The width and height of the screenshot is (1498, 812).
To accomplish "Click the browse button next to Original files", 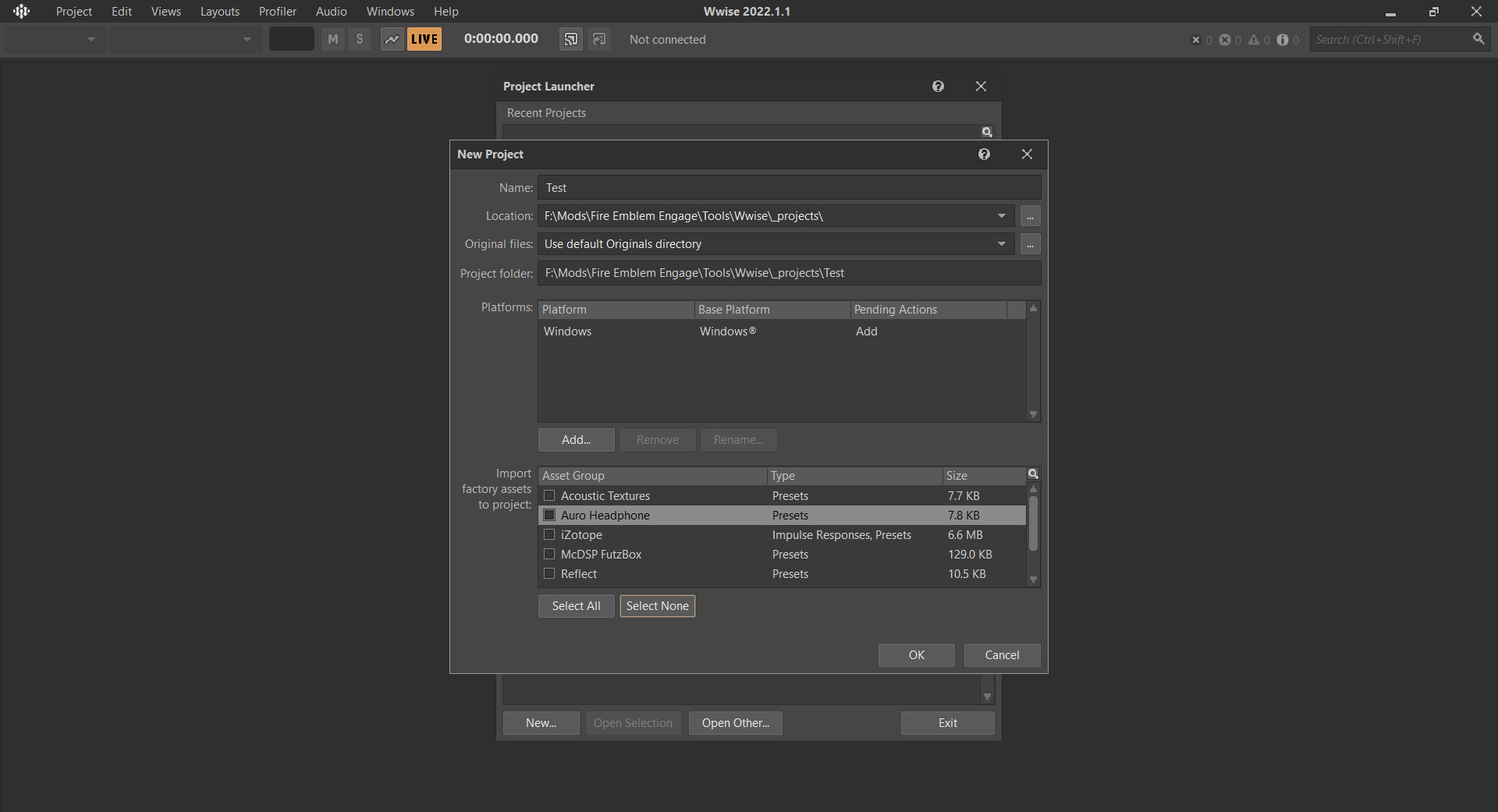I will pos(1030,245).
